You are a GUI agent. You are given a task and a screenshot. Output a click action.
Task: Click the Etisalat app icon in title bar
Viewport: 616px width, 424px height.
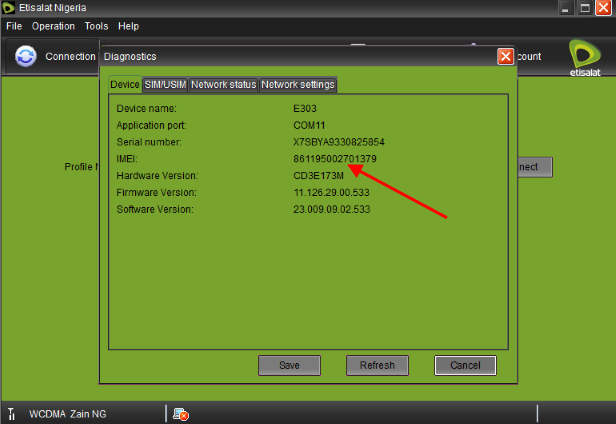pyautogui.click(x=8, y=8)
